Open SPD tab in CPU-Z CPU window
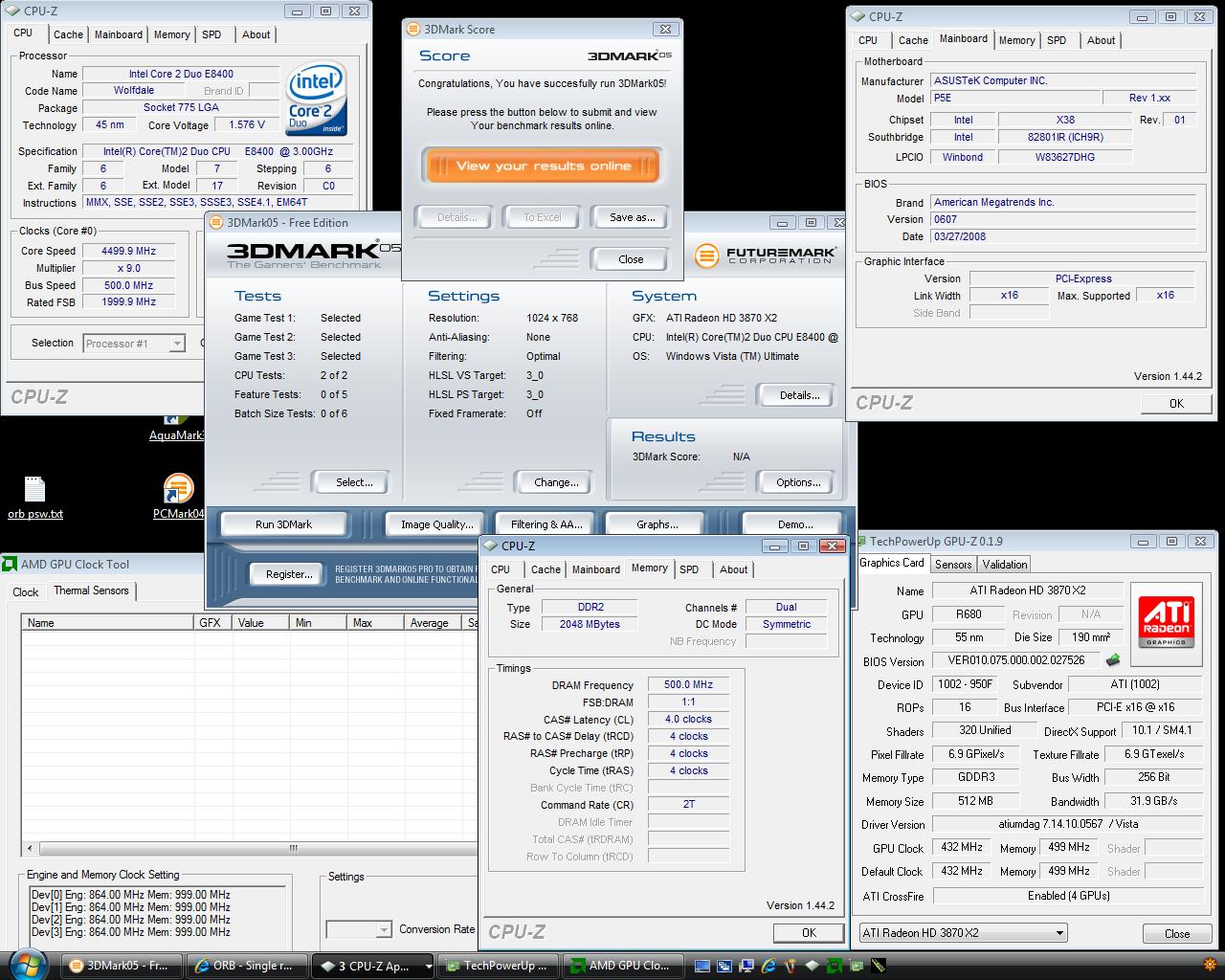 pyautogui.click(x=212, y=34)
